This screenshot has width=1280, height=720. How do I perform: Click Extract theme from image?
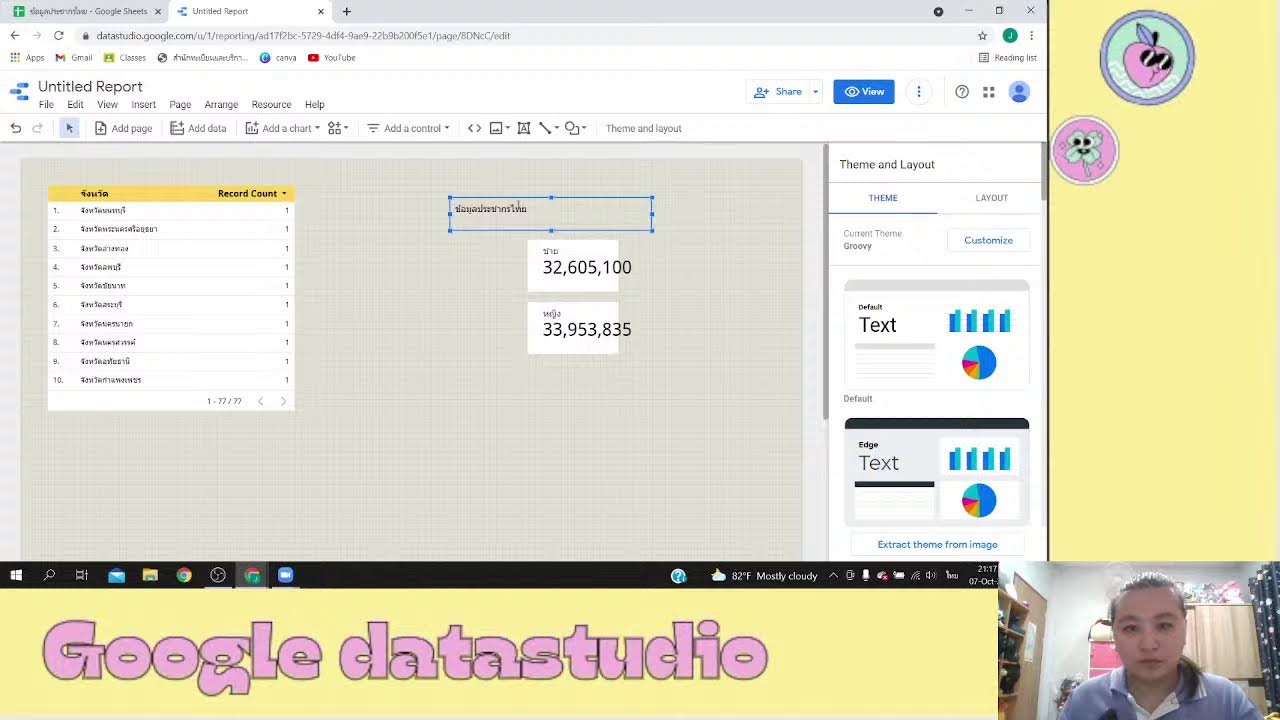tap(937, 544)
